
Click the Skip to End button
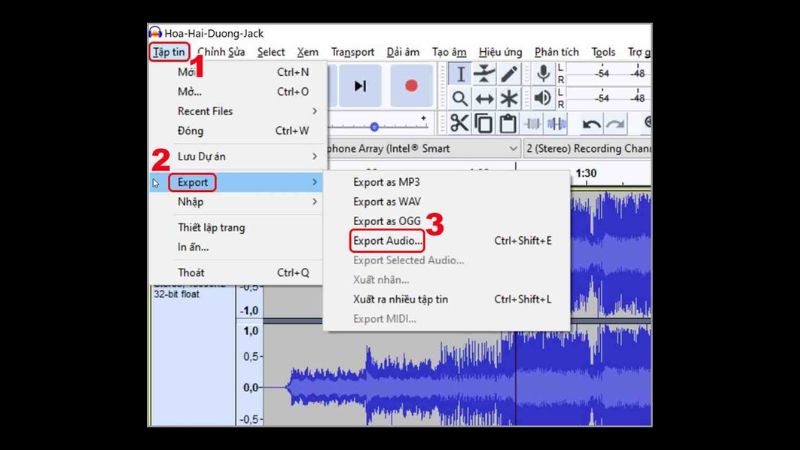[x=360, y=86]
